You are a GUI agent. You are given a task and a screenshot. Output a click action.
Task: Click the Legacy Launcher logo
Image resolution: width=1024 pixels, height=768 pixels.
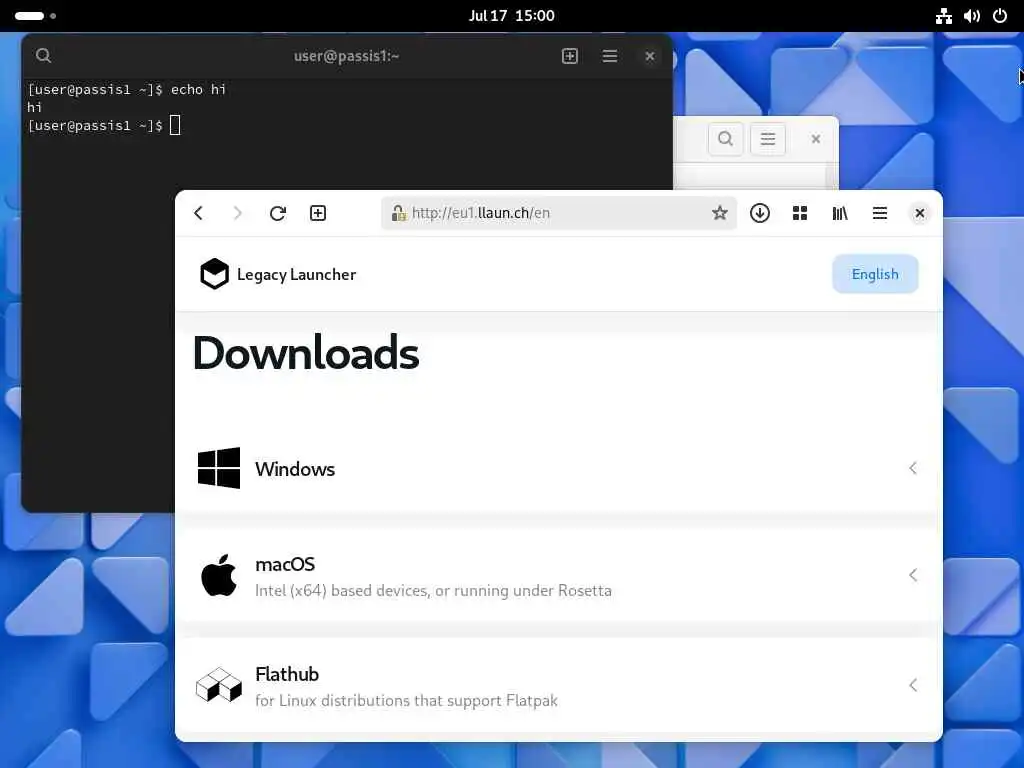click(214, 274)
